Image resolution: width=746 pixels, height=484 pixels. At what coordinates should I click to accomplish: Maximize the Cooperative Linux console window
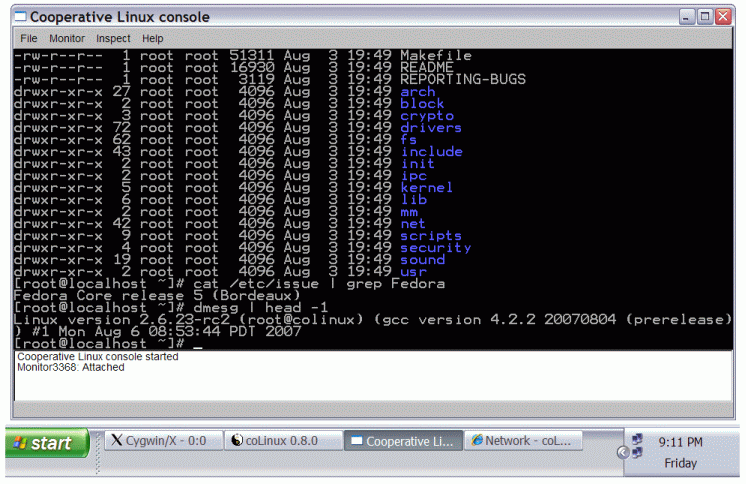(x=705, y=17)
